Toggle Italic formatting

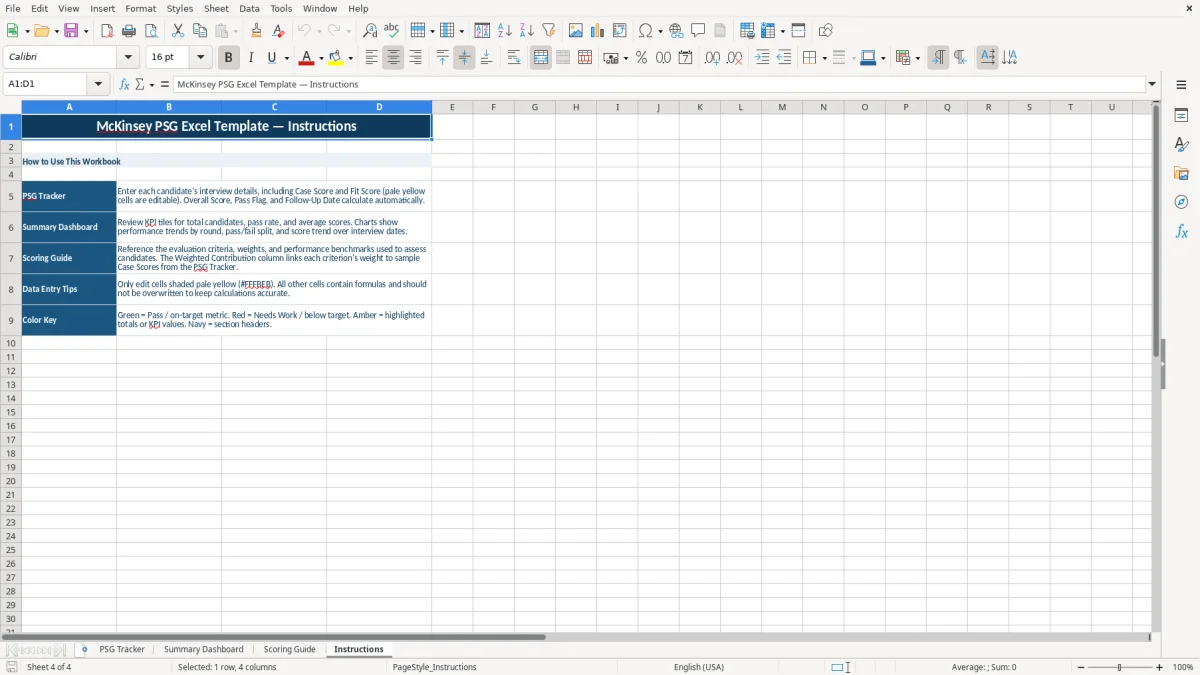click(x=251, y=58)
